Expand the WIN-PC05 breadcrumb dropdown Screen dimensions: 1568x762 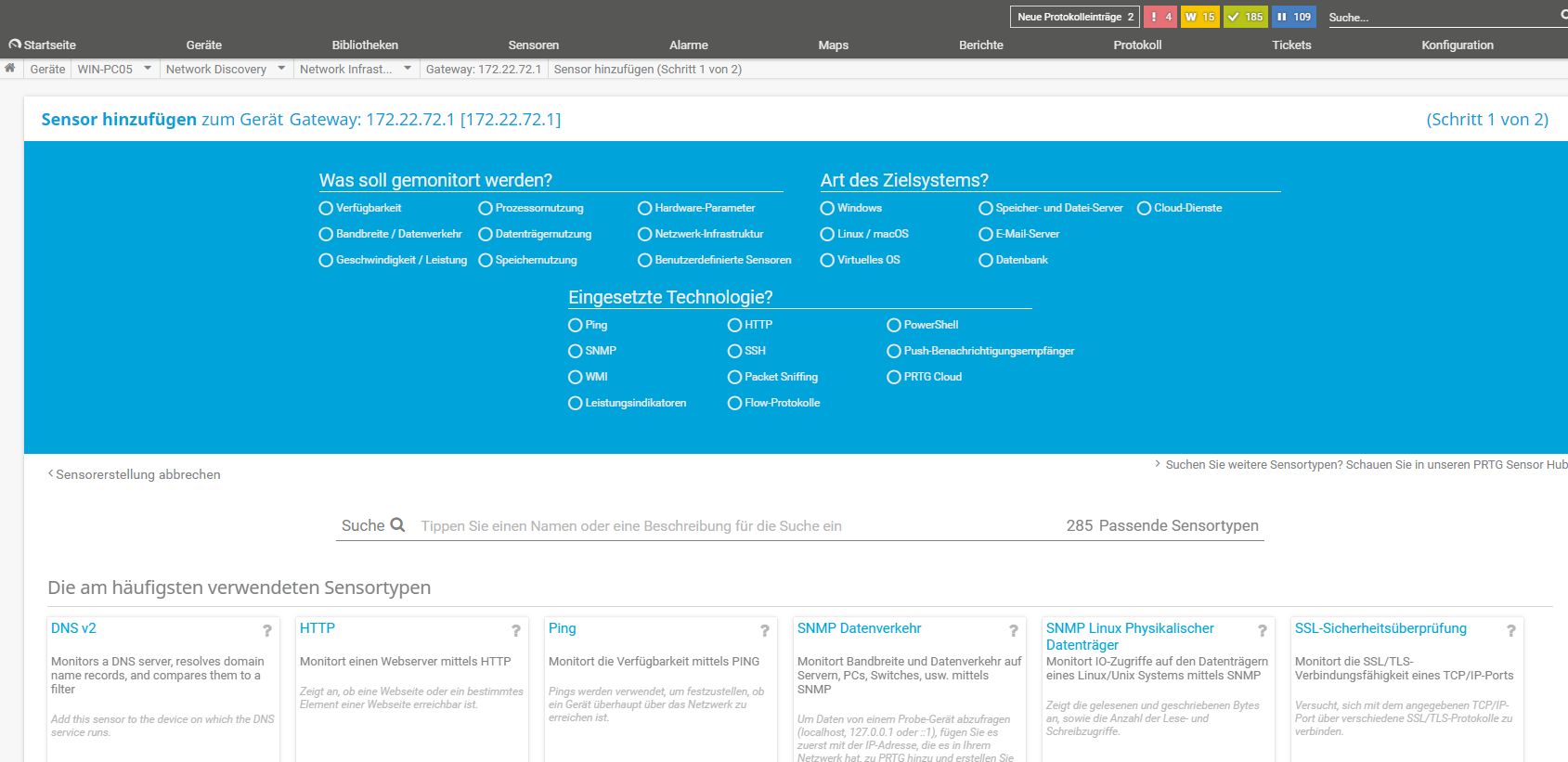(148, 69)
